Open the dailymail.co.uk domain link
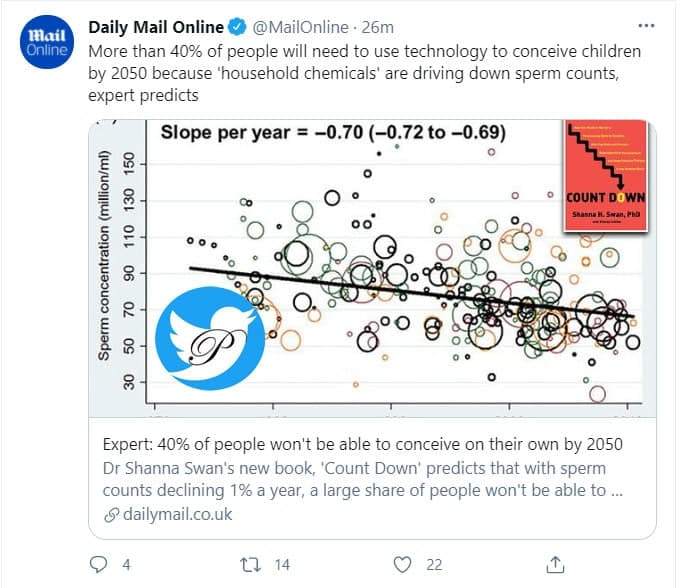Image resolution: width=684 pixels, height=588 pixels. coord(178,514)
